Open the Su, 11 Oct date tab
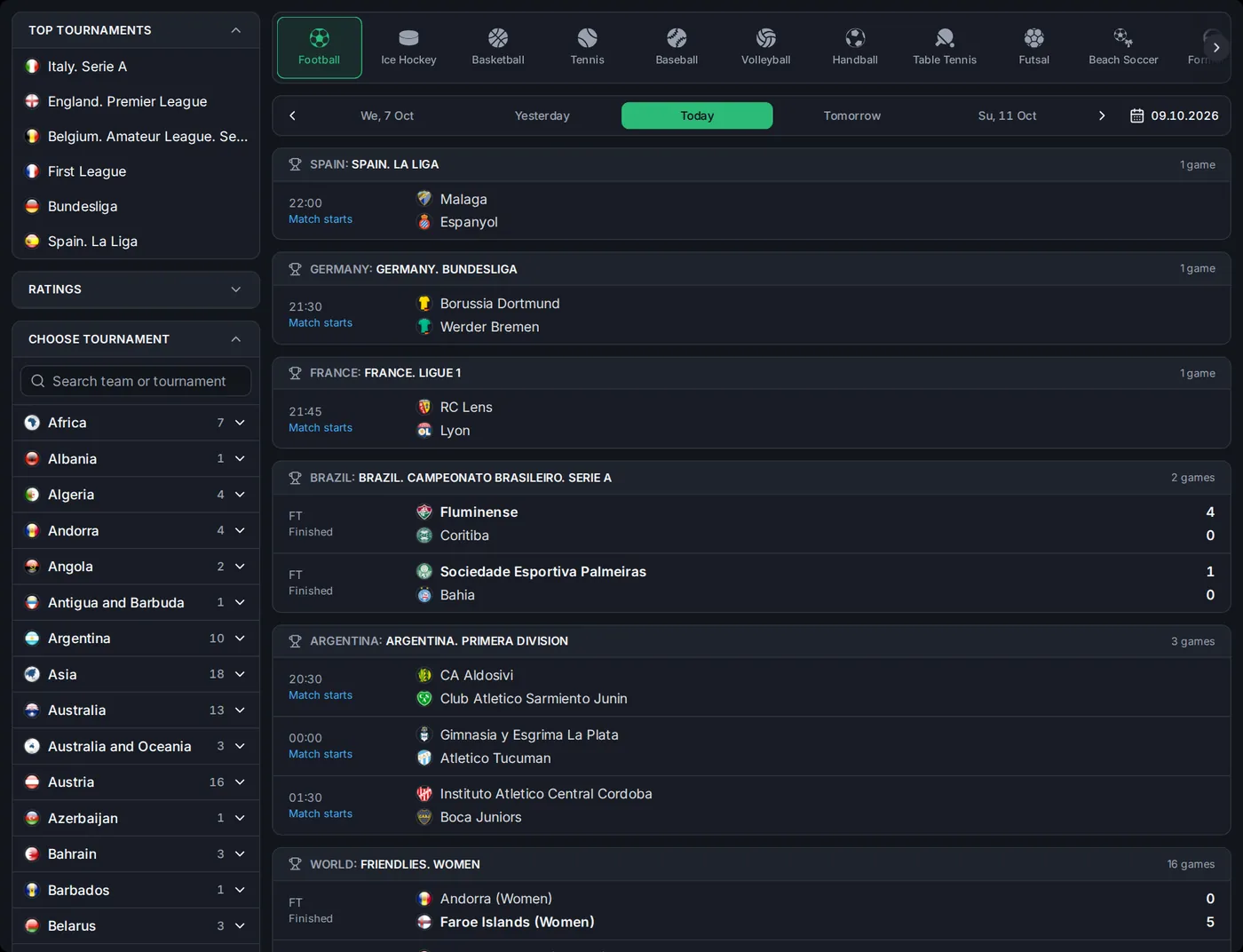1243x952 pixels. click(1007, 116)
